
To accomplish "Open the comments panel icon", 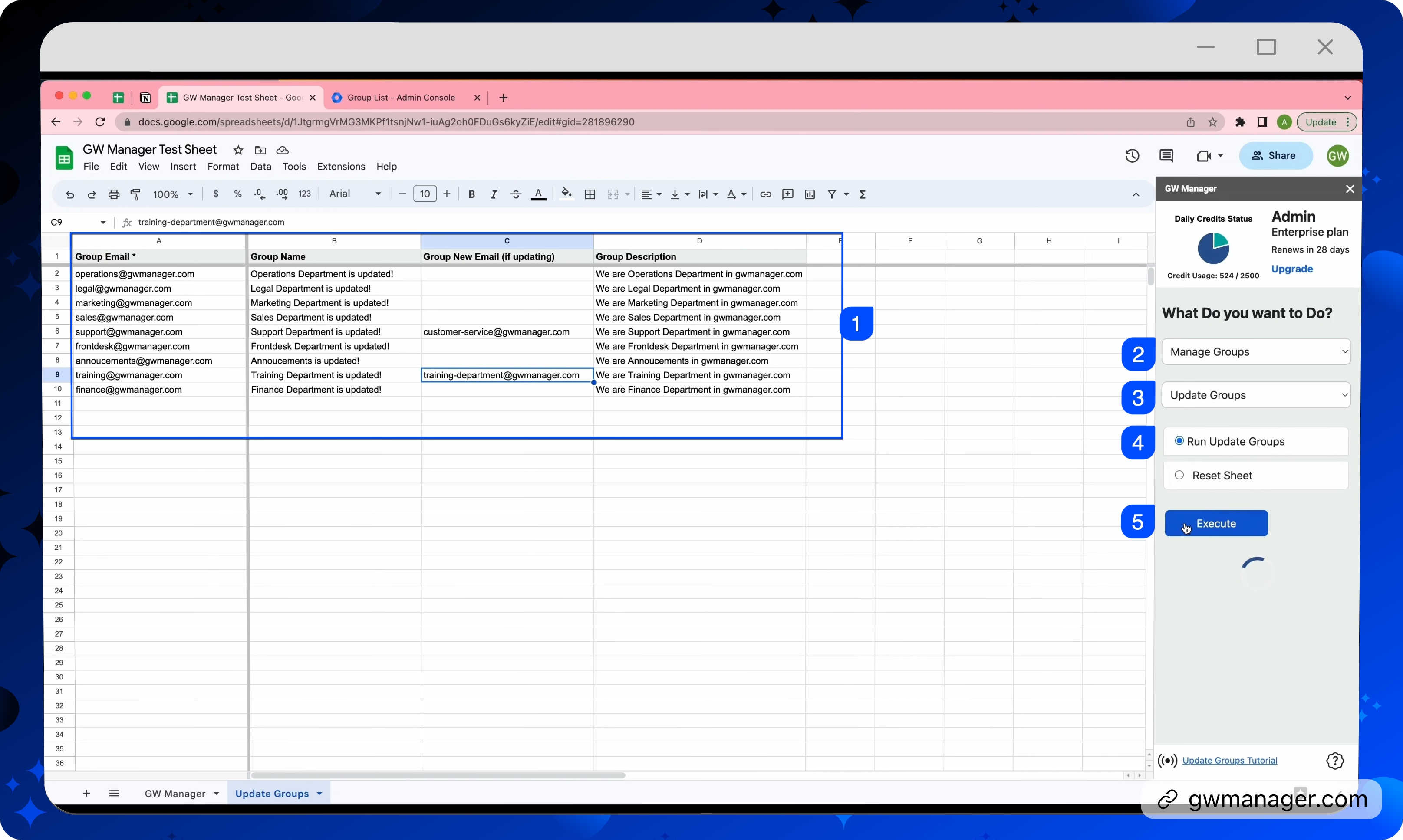I will [1166, 156].
